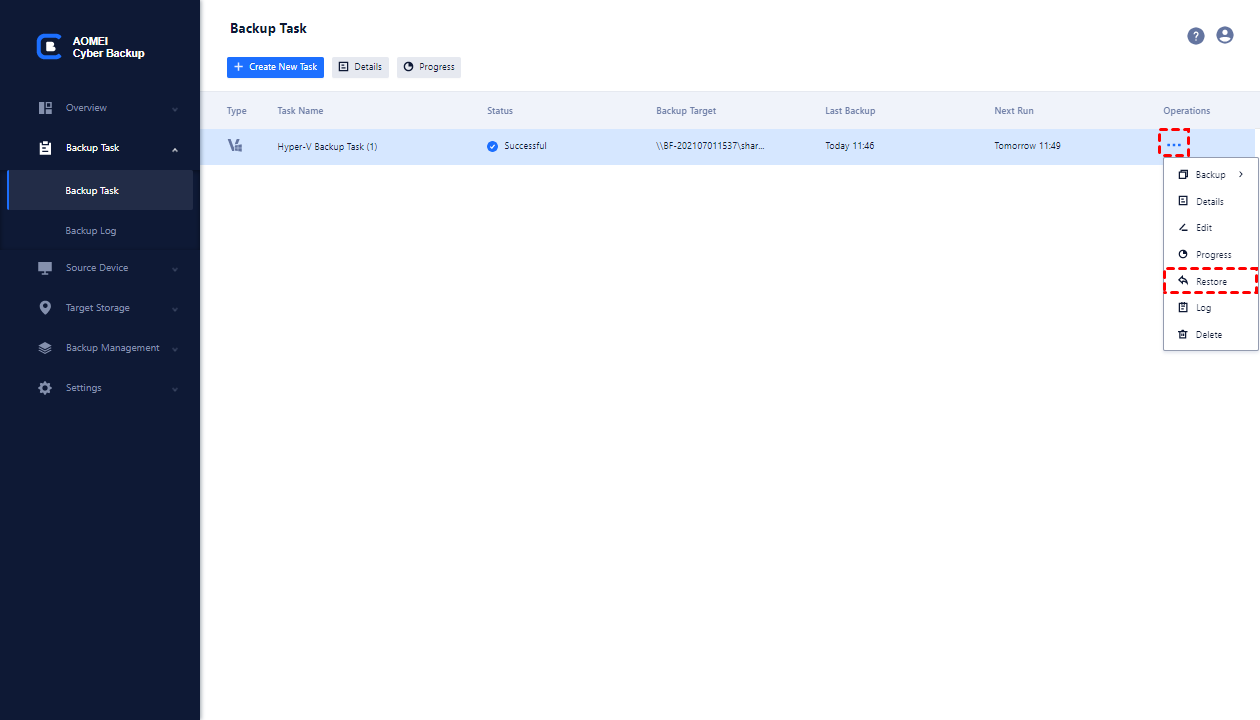This screenshot has height=720, width=1260.
Task: Click the Details toolbar button
Action: 360,67
